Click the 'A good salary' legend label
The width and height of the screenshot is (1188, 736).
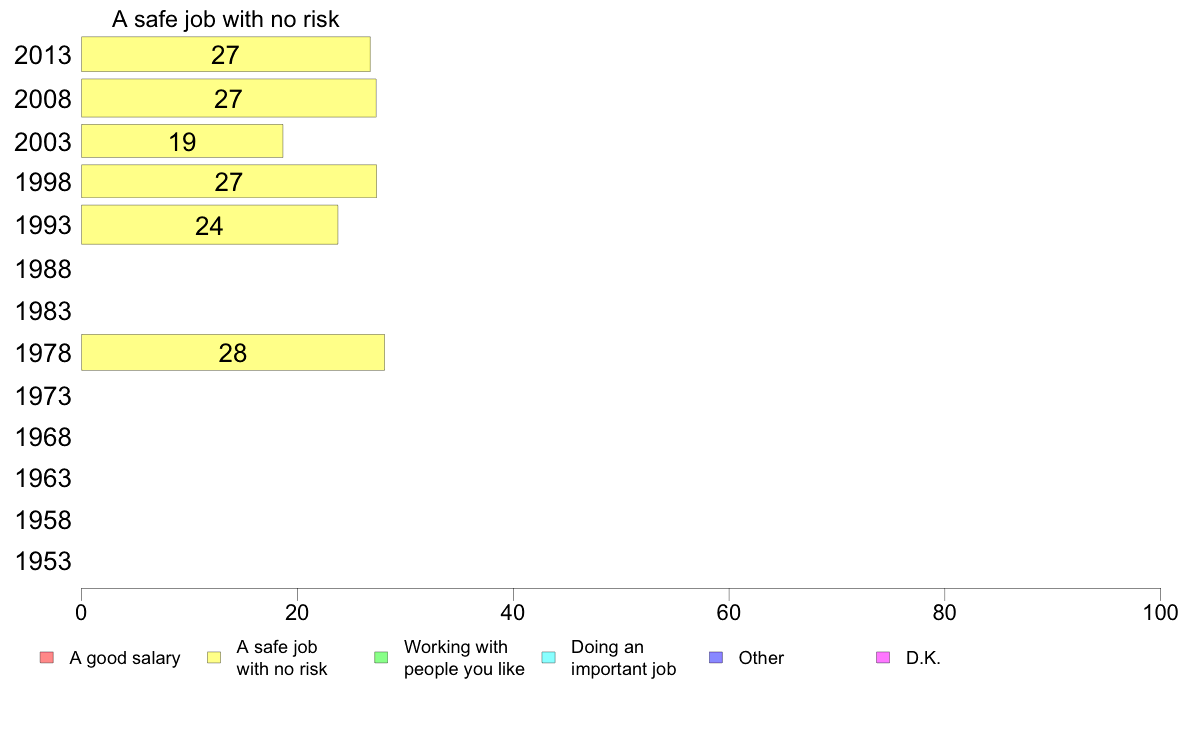pos(125,658)
